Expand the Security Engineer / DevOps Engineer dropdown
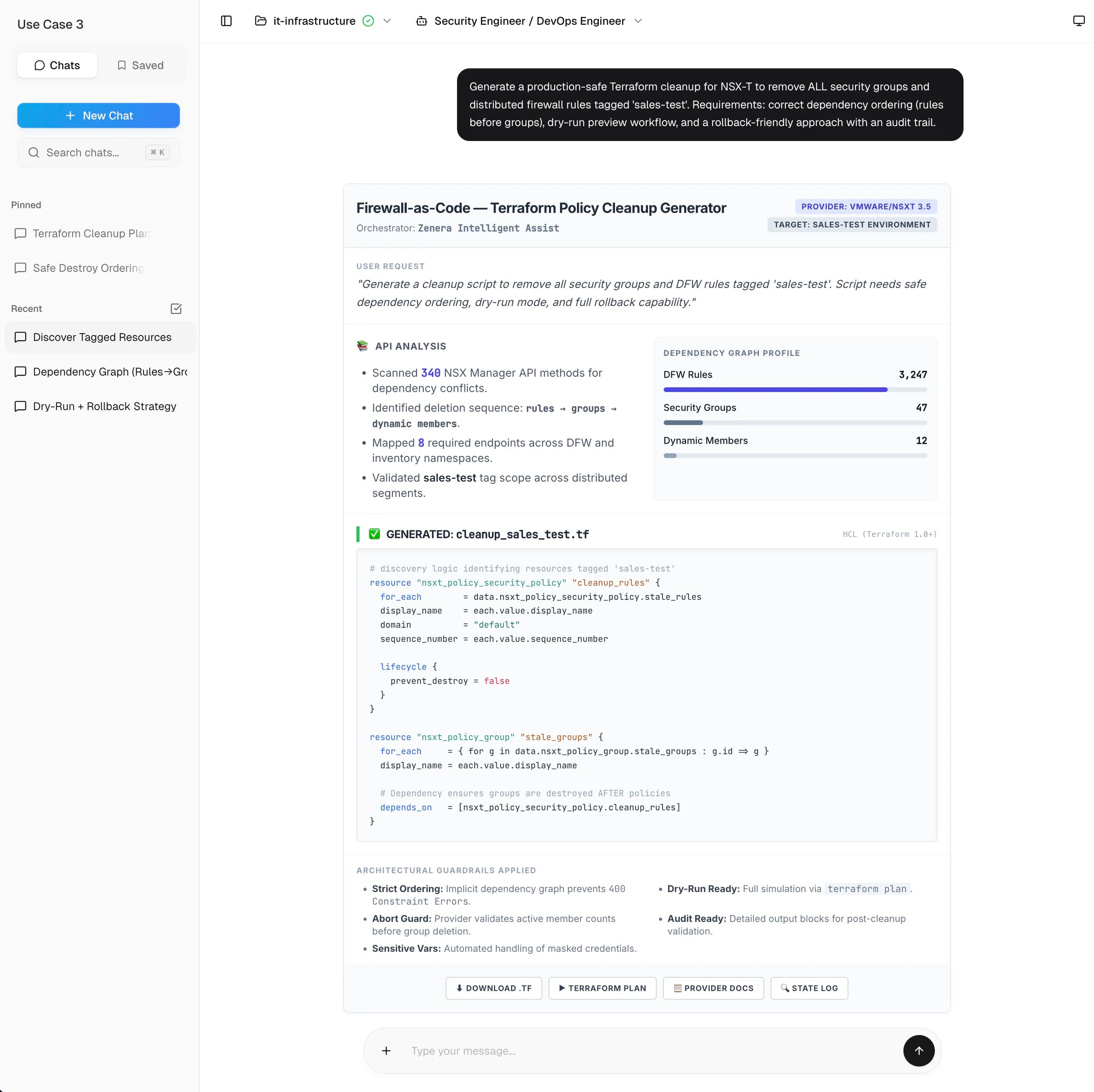 point(639,21)
